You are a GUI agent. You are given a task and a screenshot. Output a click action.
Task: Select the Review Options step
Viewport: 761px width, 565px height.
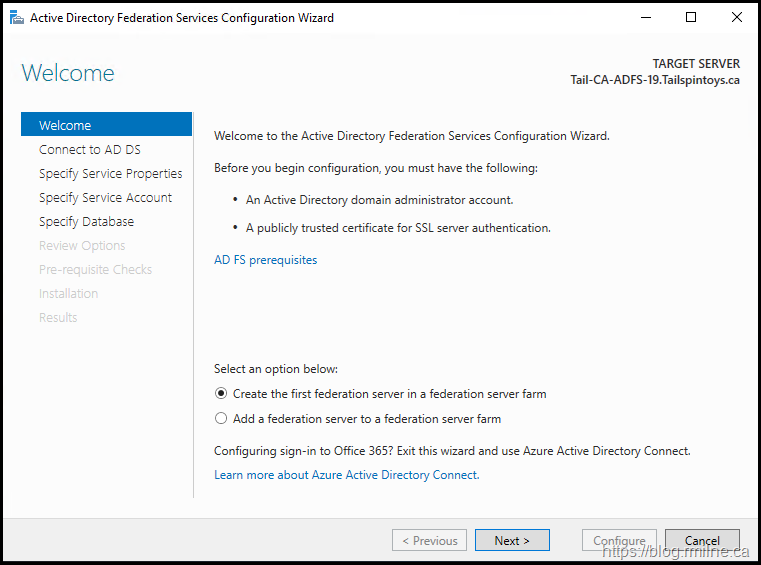point(82,245)
